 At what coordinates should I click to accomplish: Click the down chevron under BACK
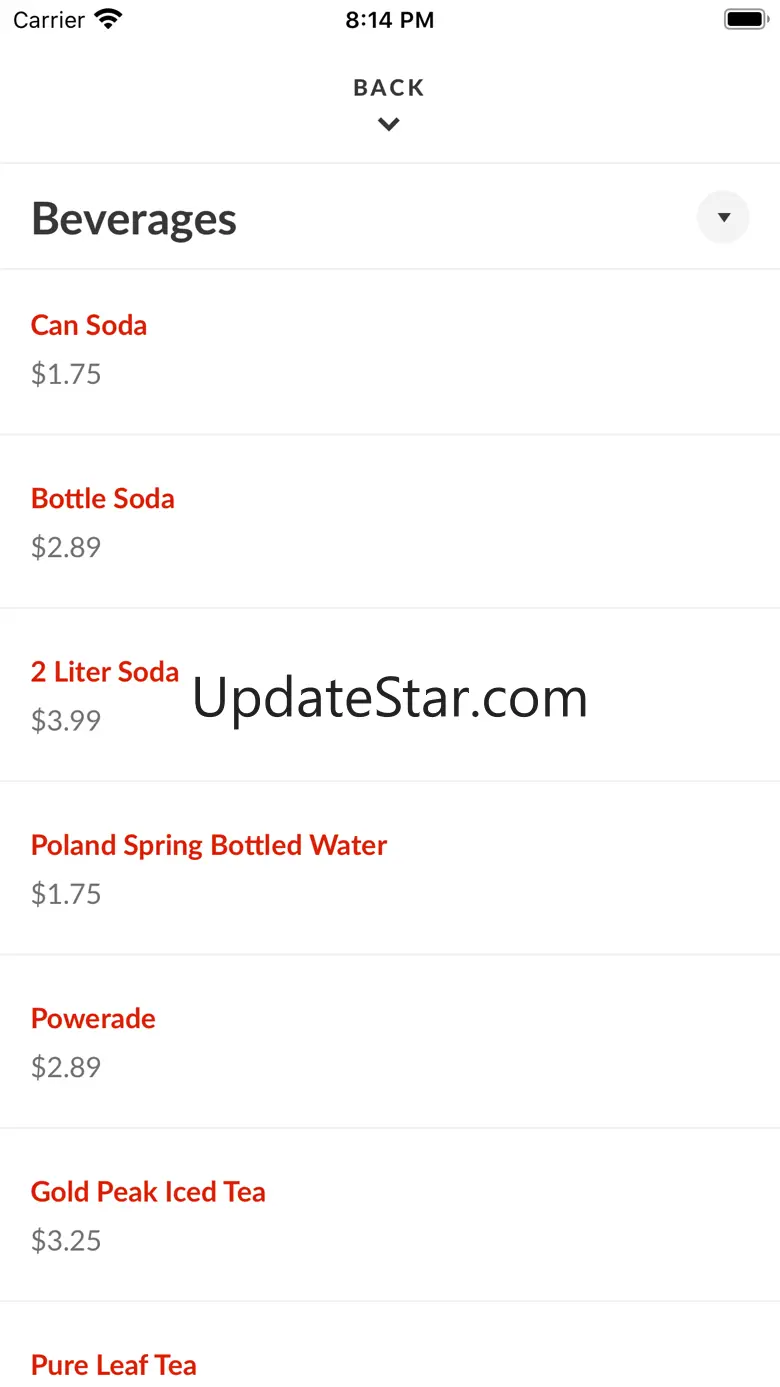389,124
